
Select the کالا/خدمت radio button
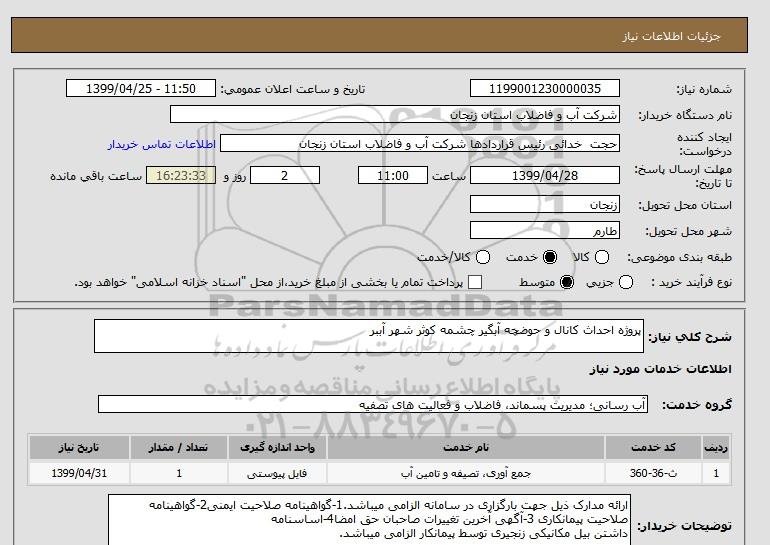483,257
